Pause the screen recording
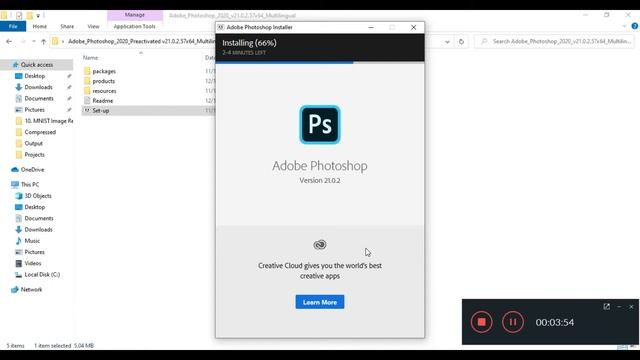 tap(513, 322)
